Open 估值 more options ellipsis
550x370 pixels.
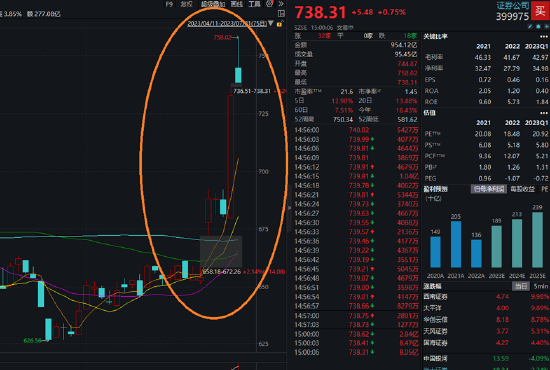coord(544,113)
